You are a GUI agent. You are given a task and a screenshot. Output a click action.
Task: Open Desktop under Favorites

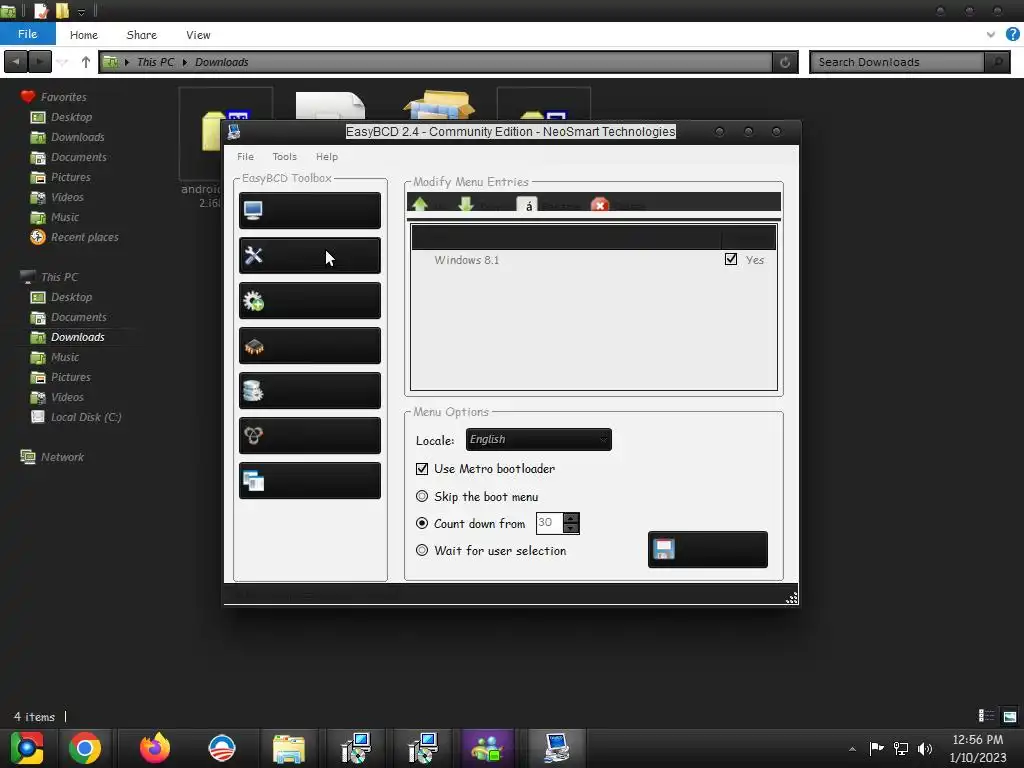point(72,117)
